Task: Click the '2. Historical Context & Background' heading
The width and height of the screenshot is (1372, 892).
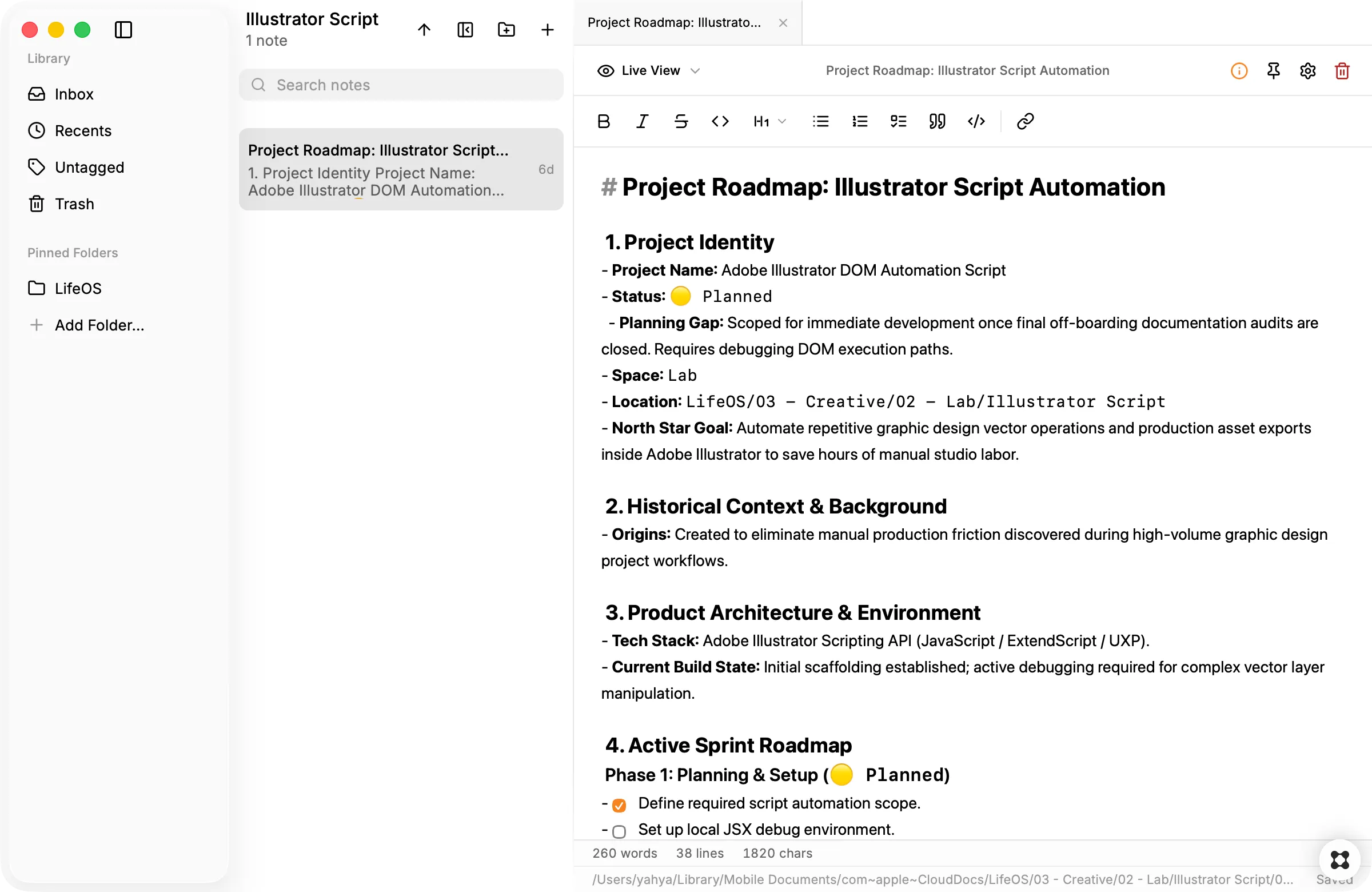Action: (x=776, y=506)
